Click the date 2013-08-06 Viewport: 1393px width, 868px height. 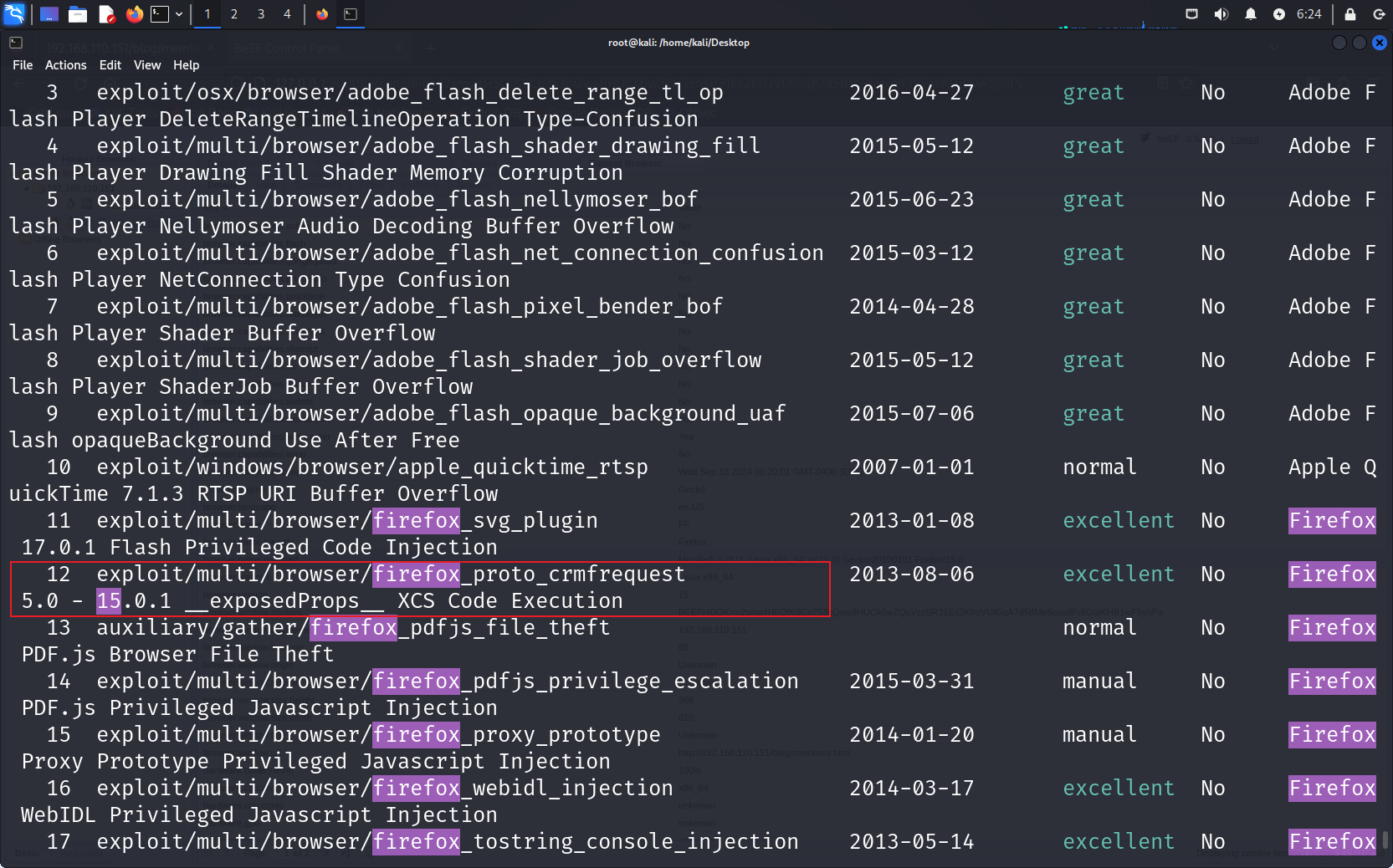(x=912, y=574)
